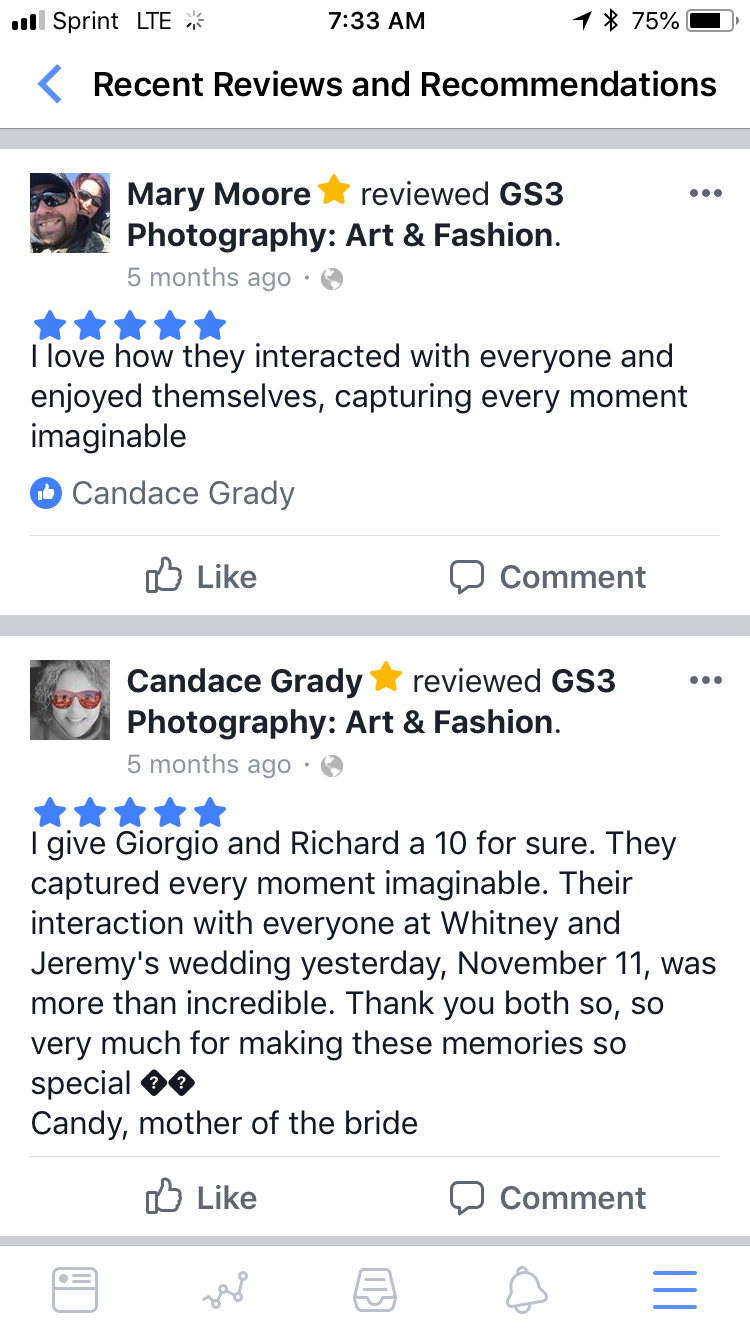Comment on Mary Moore's review

coord(548,577)
